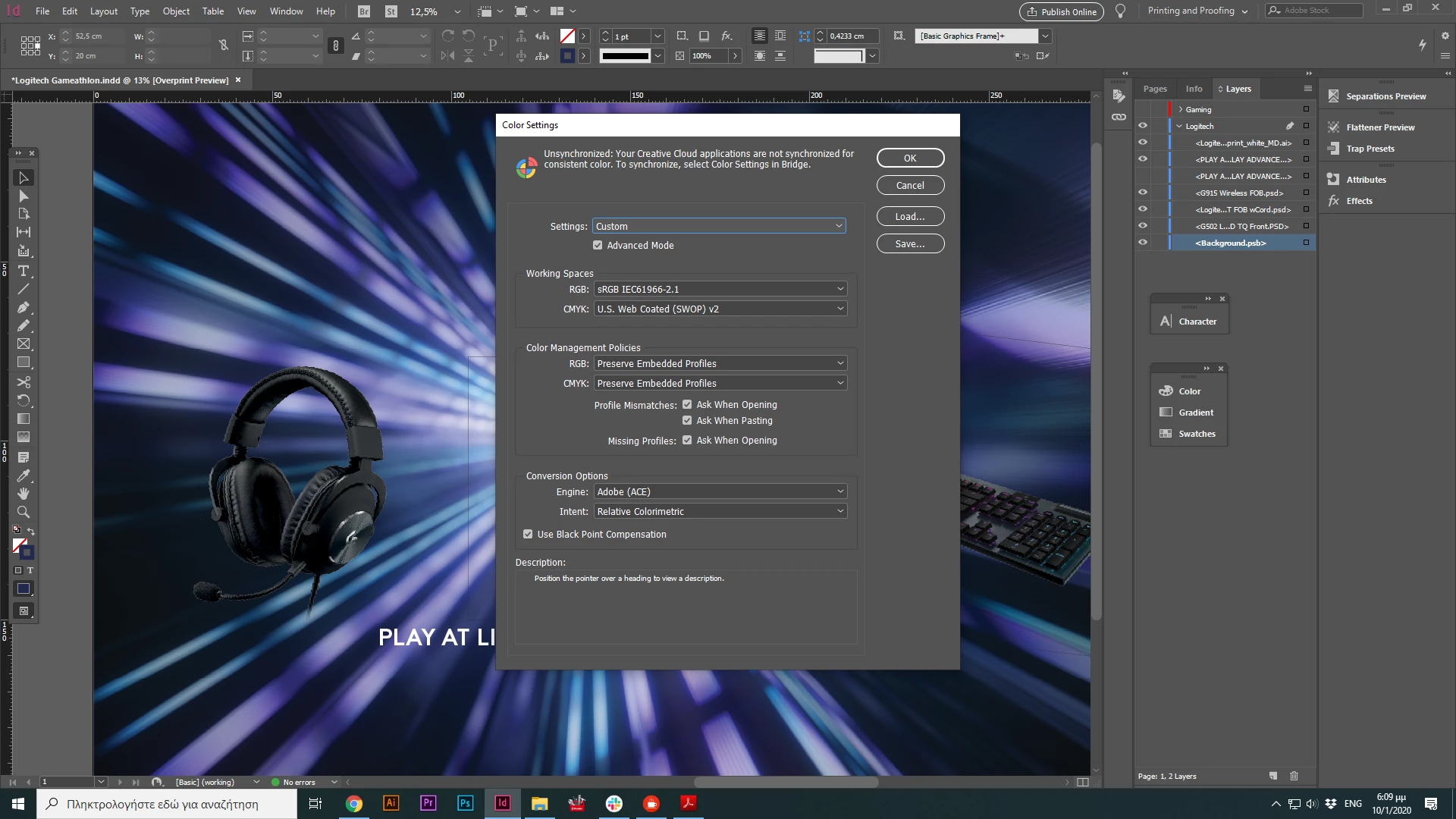This screenshot has height=819, width=1456.
Task: Select the Scissors tool
Action: [24, 381]
